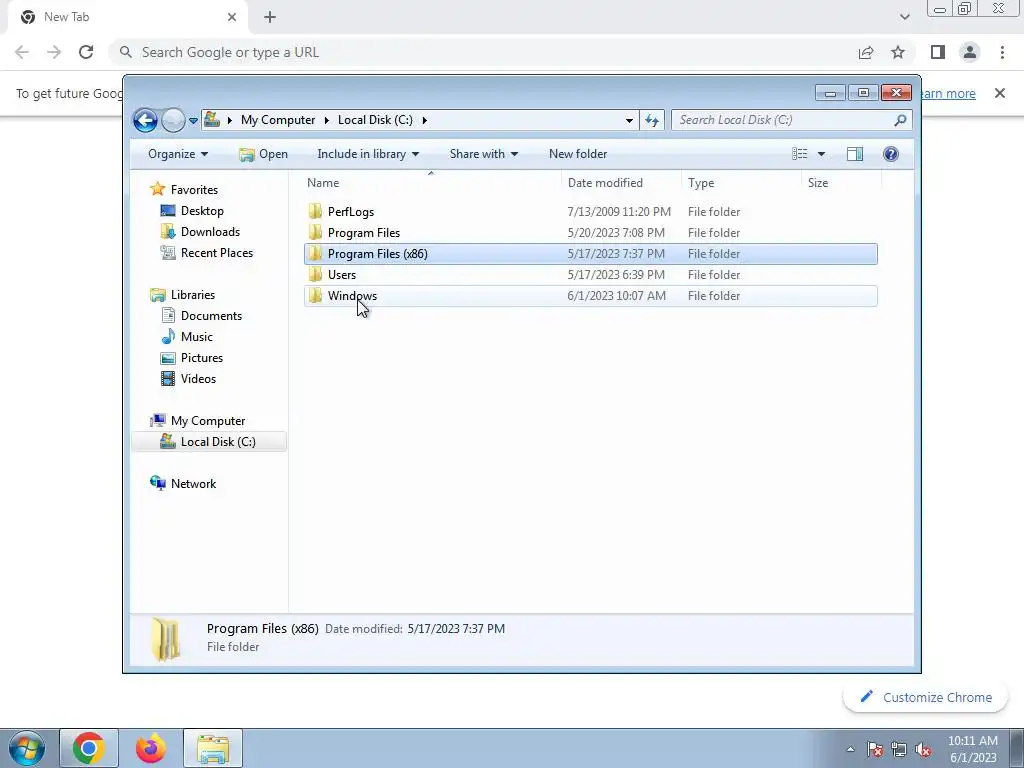Click the PerfLogs folder name
The height and width of the screenshot is (768, 1024).
coord(351,212)
